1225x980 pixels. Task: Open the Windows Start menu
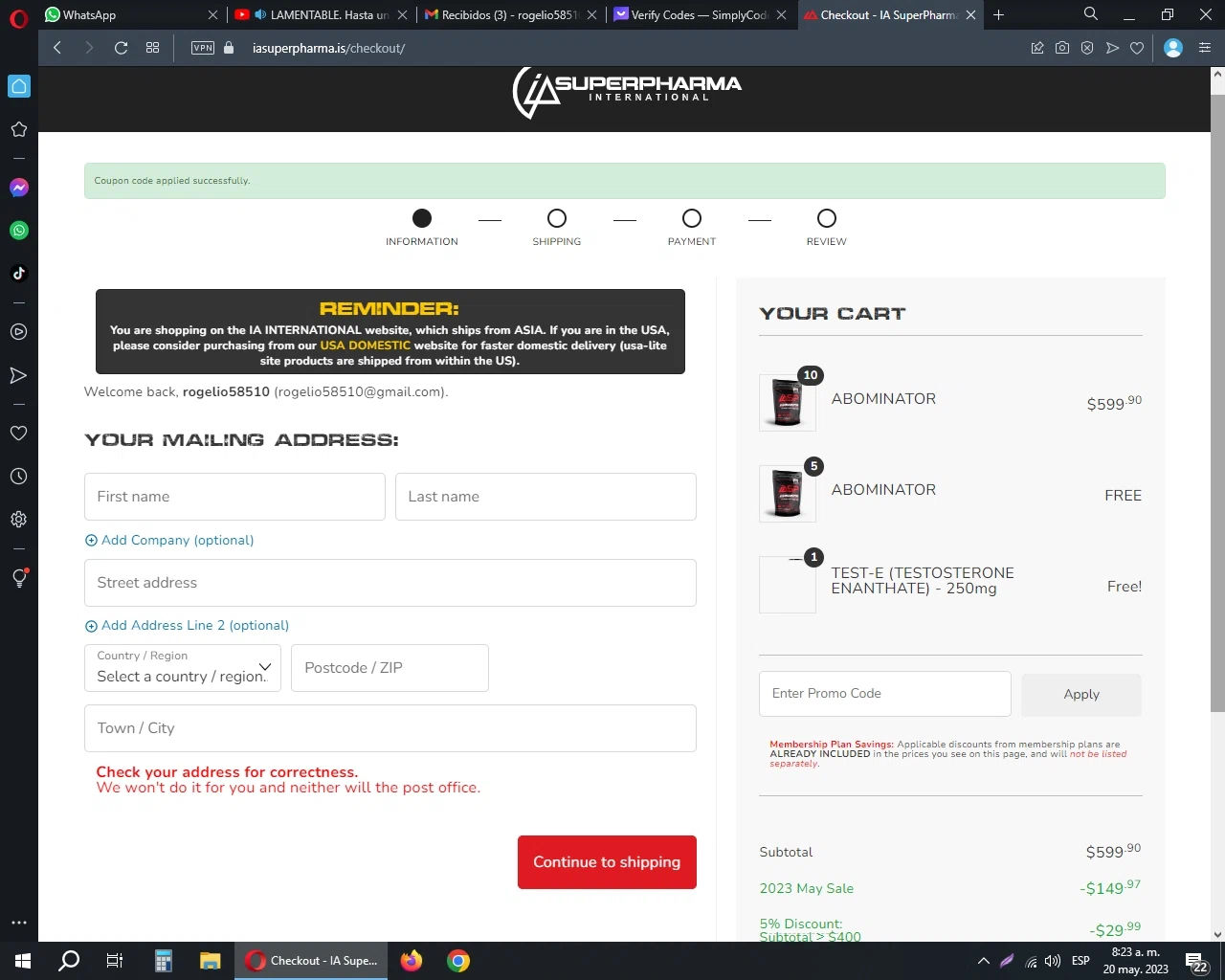pyautogui.click(x=23, y=961)
